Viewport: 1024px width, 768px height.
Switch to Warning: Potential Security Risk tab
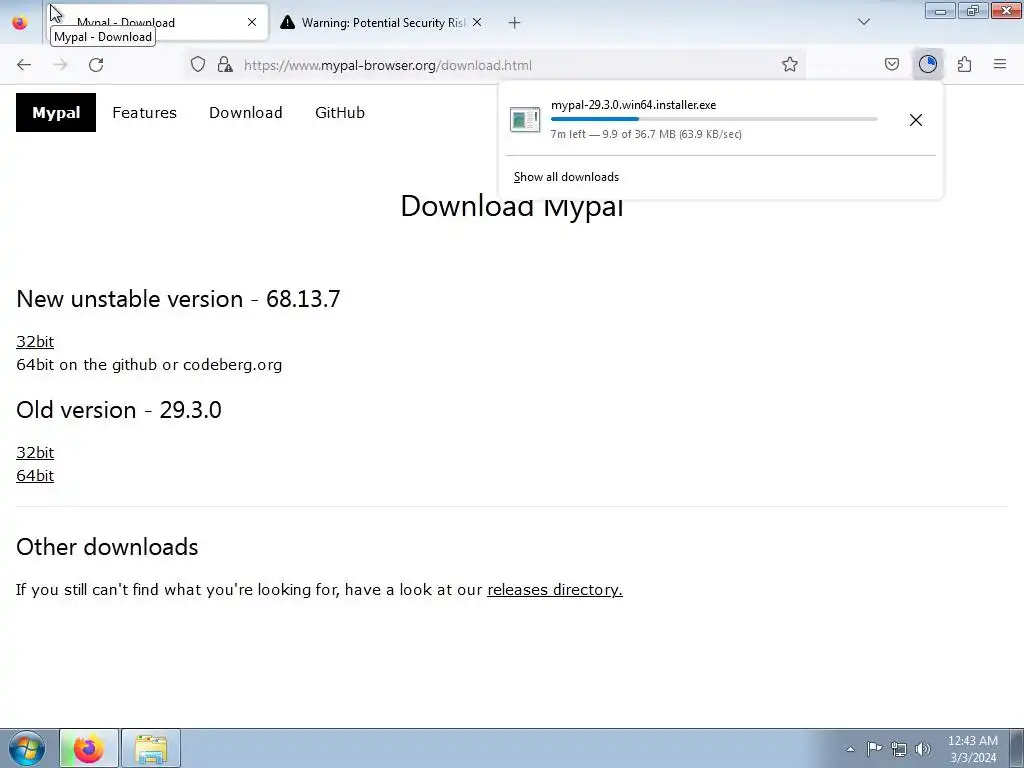[x=382, y=23]
